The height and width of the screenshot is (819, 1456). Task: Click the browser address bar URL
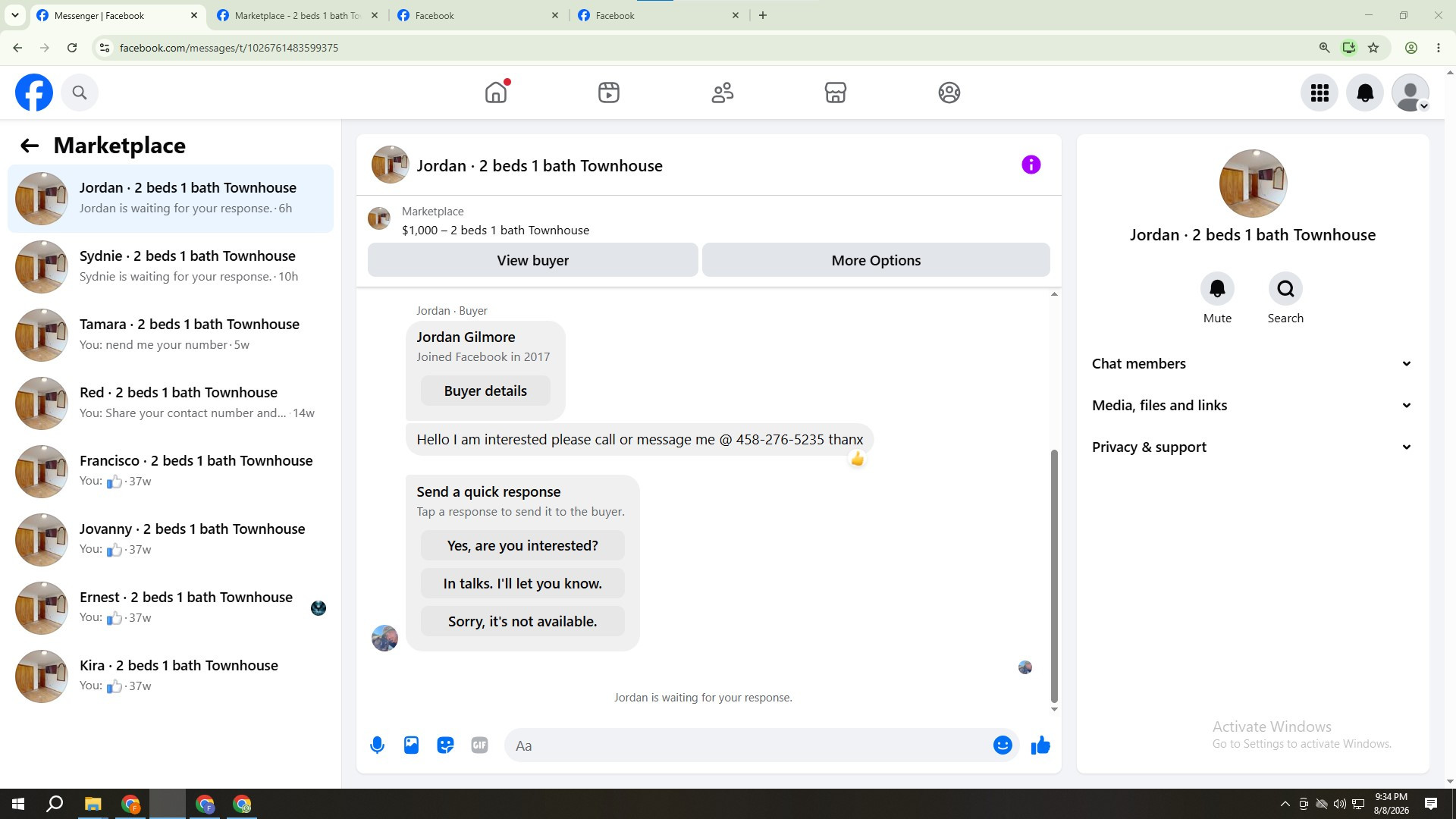229,48
